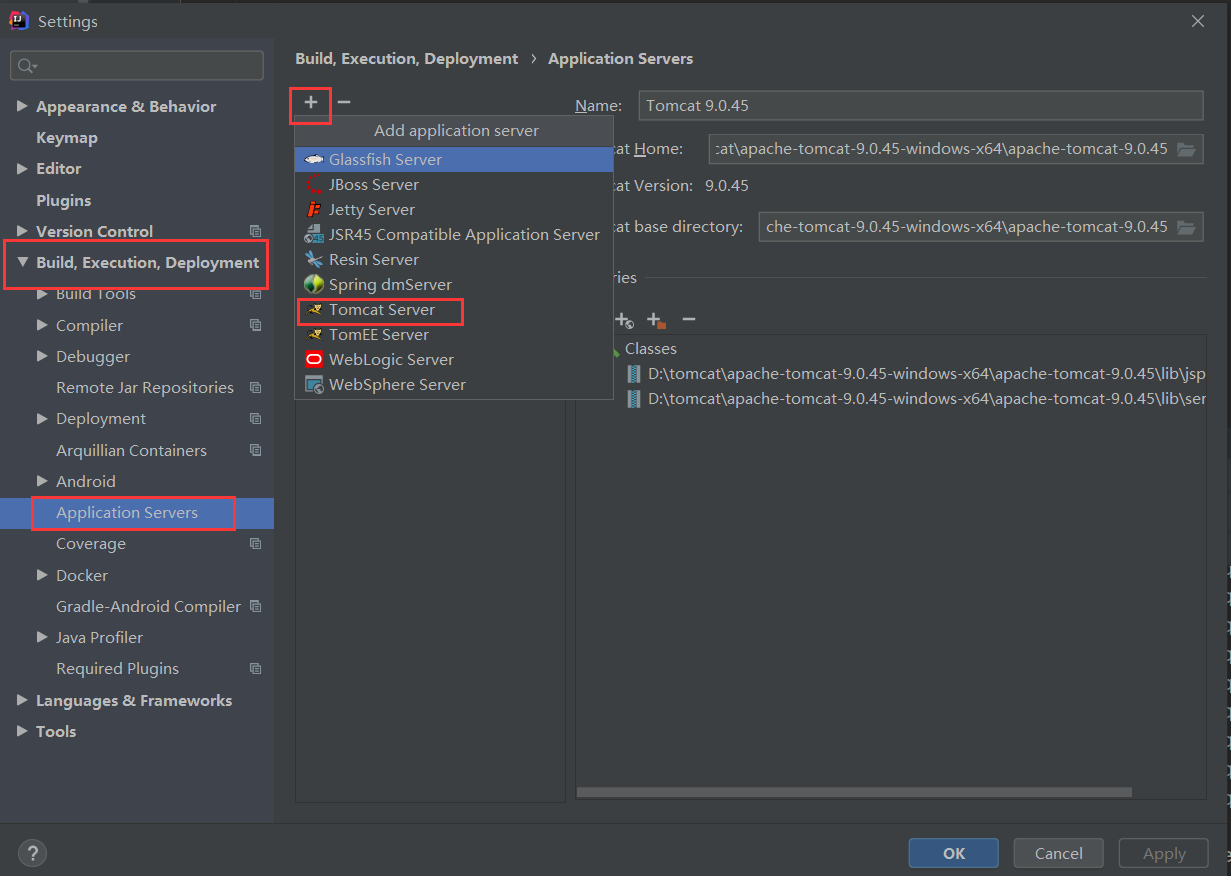Expand Version Control section arrow

click(x=22, y=231)
